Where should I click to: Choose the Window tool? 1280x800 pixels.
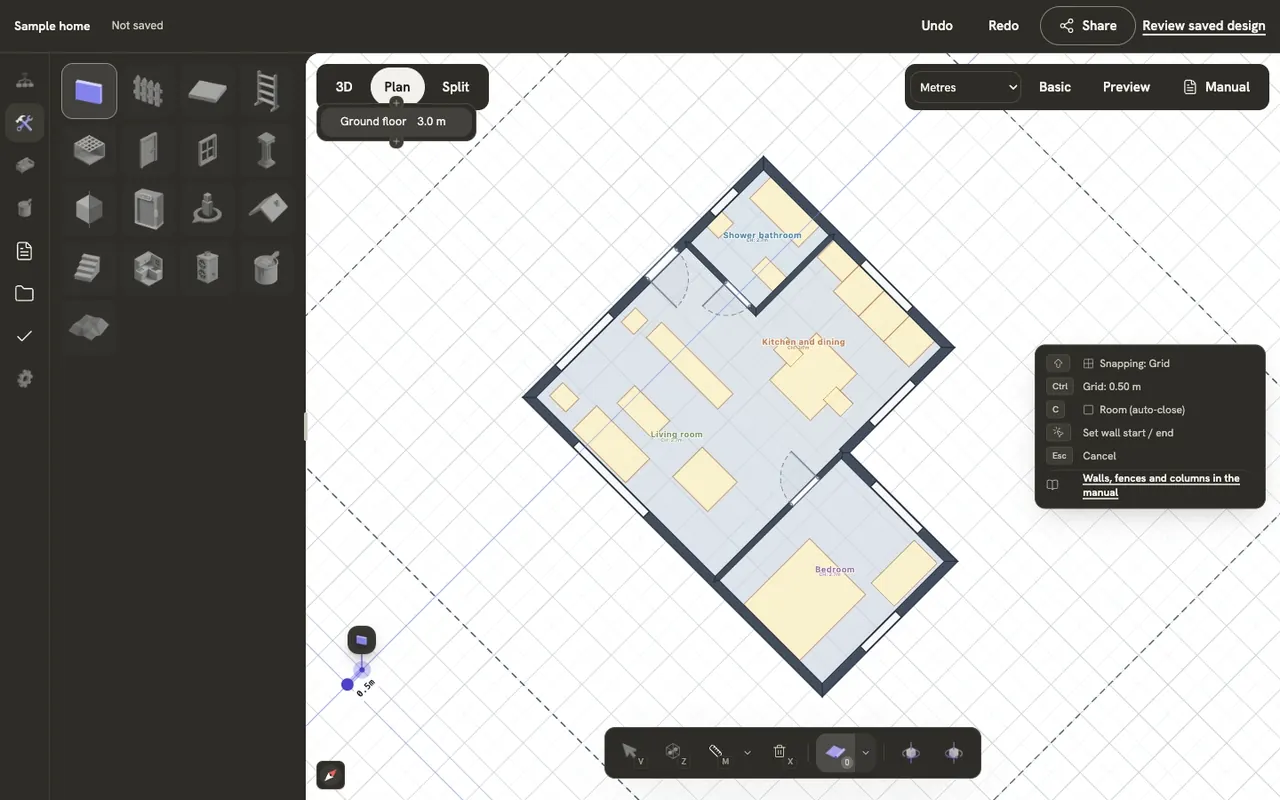coord(207,150)
